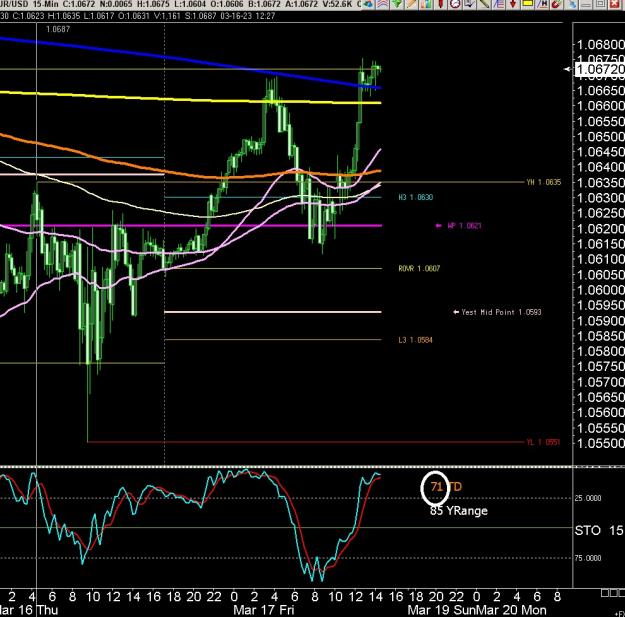
Task: Click the 1.0687 crosshair price label
Action: (58, 29)
